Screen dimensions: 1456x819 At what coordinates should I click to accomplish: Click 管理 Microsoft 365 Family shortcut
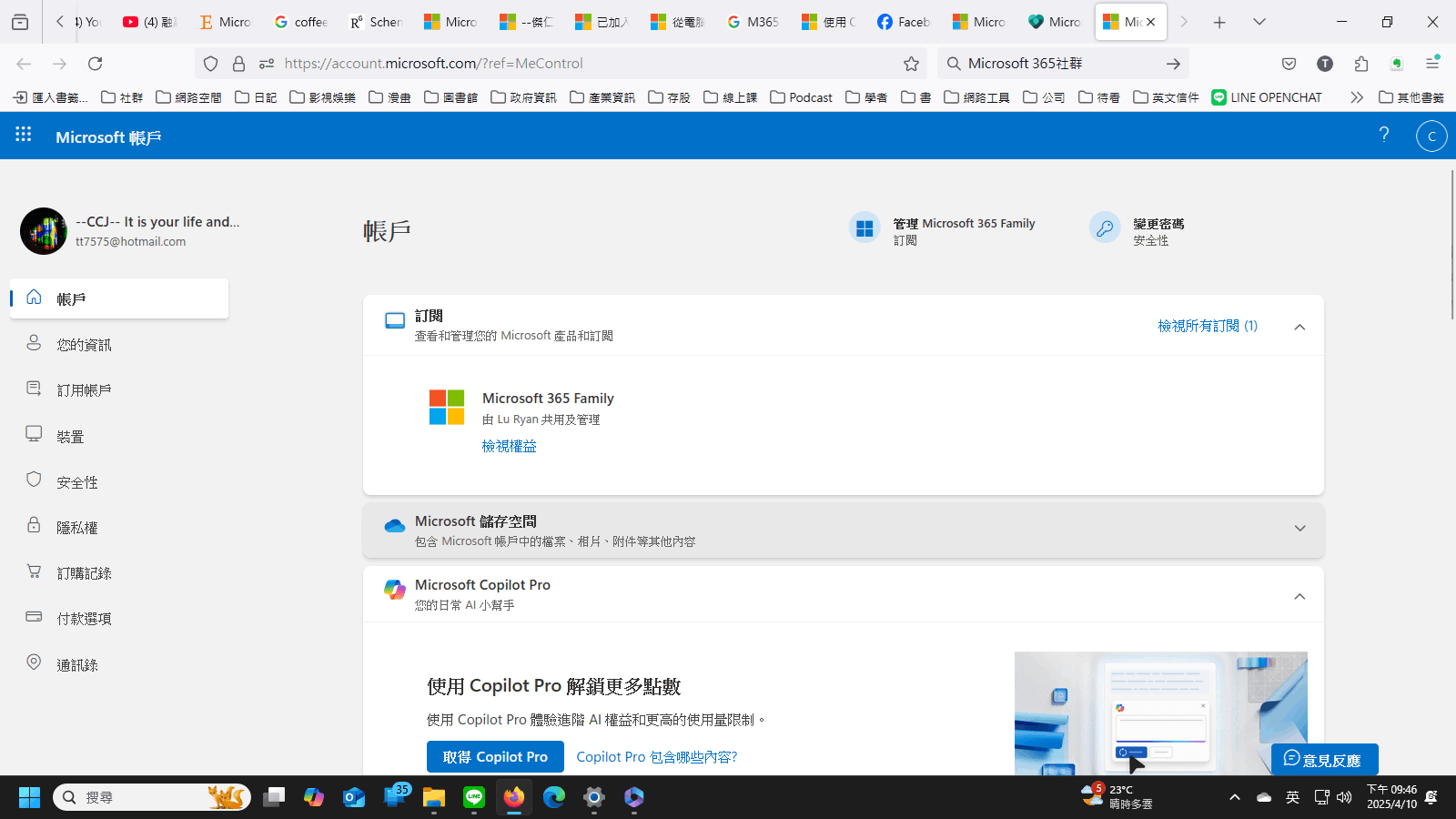click(943, 231)
